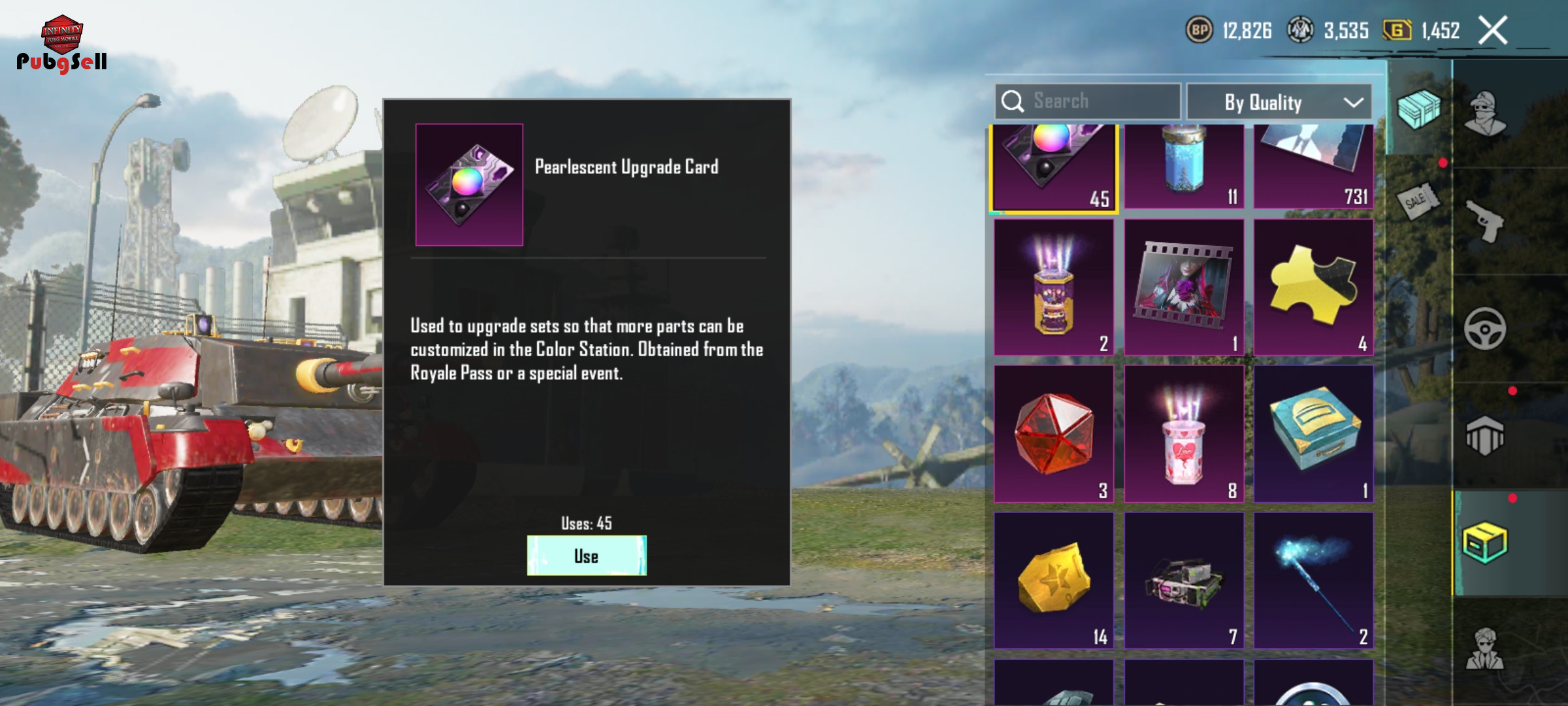
Task: Open the yellow box items tab
Action: pyautogui.click(x=1484, y=543)
